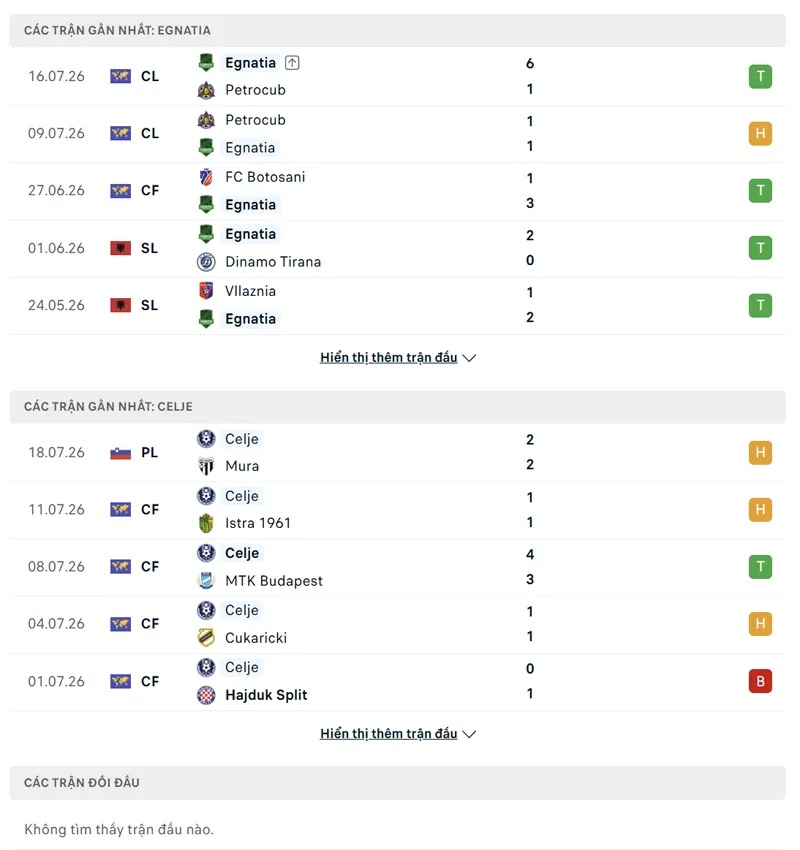The height and width of the screenshot is (850, 800).
Task: Click green T badge for Egnatia 6-1
Action: [760, 76]
